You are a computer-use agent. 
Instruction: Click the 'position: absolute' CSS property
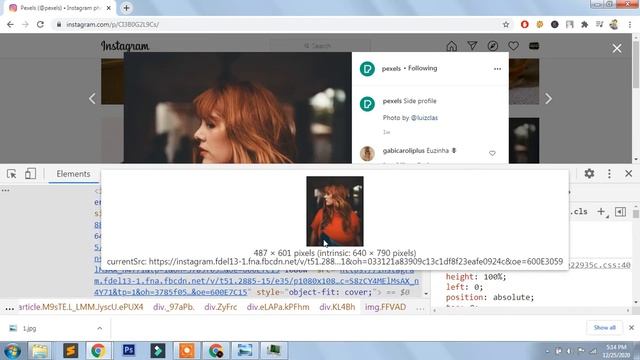(490, 297)
